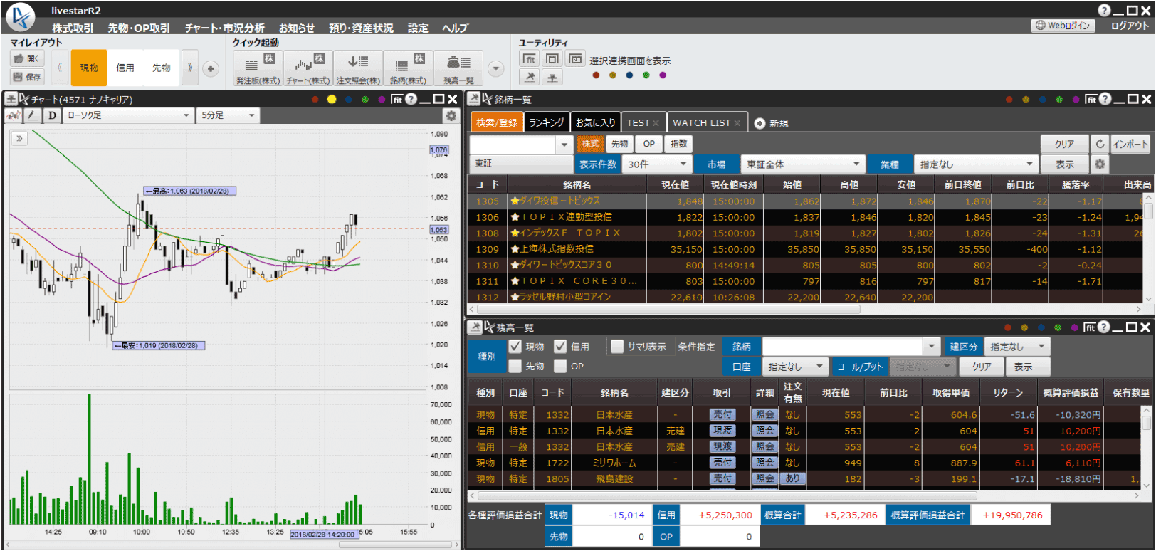Screen dimensions: 1156x551
Task: Pin the chart window with the title-bar pin icon
Action: click(10, 99)
